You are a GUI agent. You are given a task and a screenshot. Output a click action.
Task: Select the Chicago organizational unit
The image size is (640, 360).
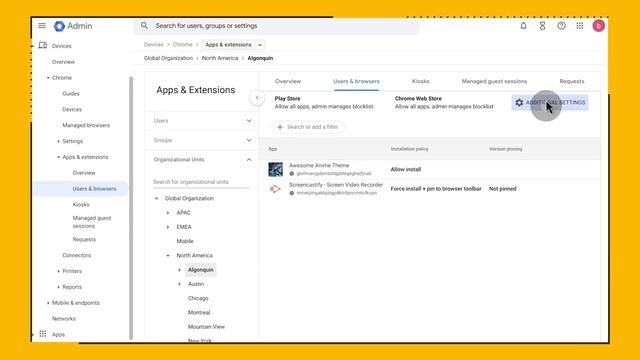[198, 298]
